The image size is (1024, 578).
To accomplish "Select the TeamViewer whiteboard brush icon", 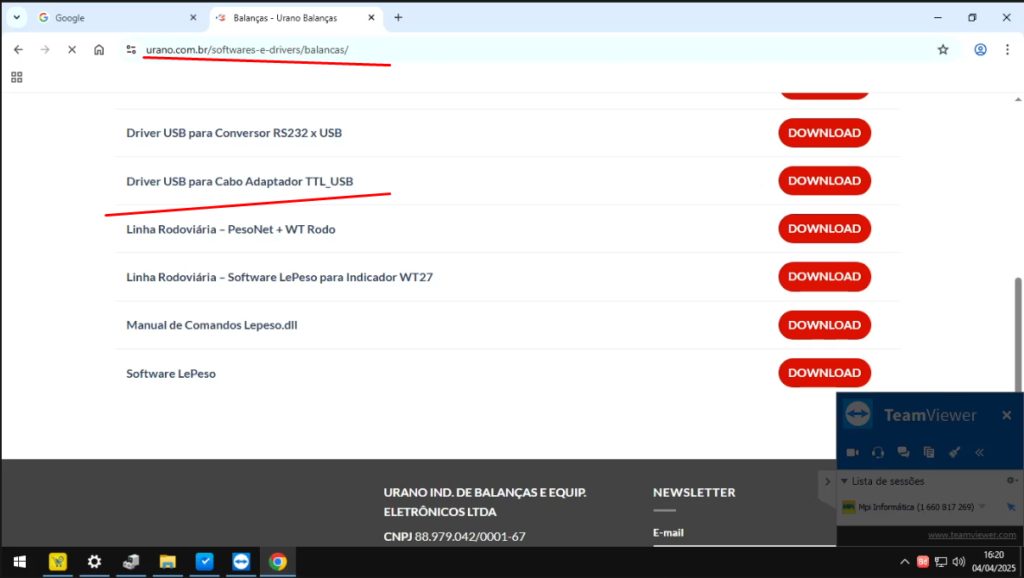I will (x=954, y=452).
